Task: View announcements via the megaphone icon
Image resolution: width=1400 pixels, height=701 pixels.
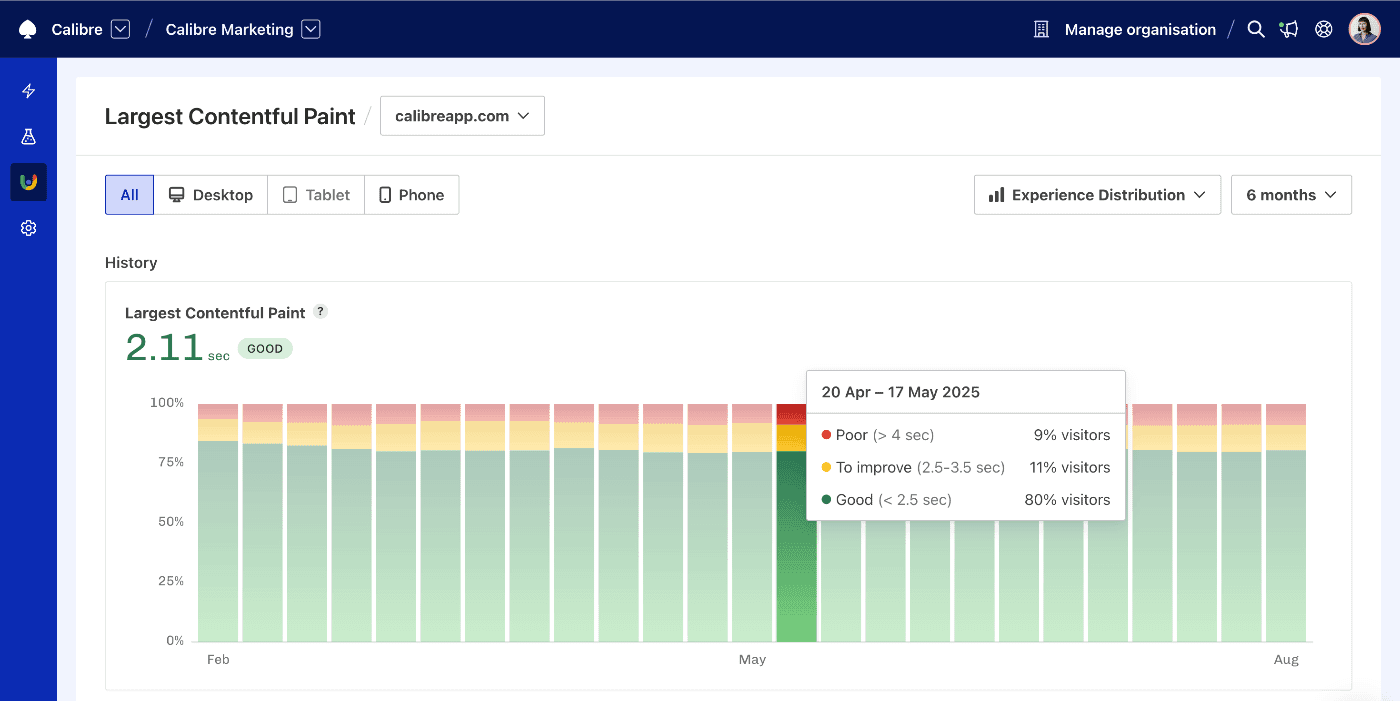Action: point(1289,29)
